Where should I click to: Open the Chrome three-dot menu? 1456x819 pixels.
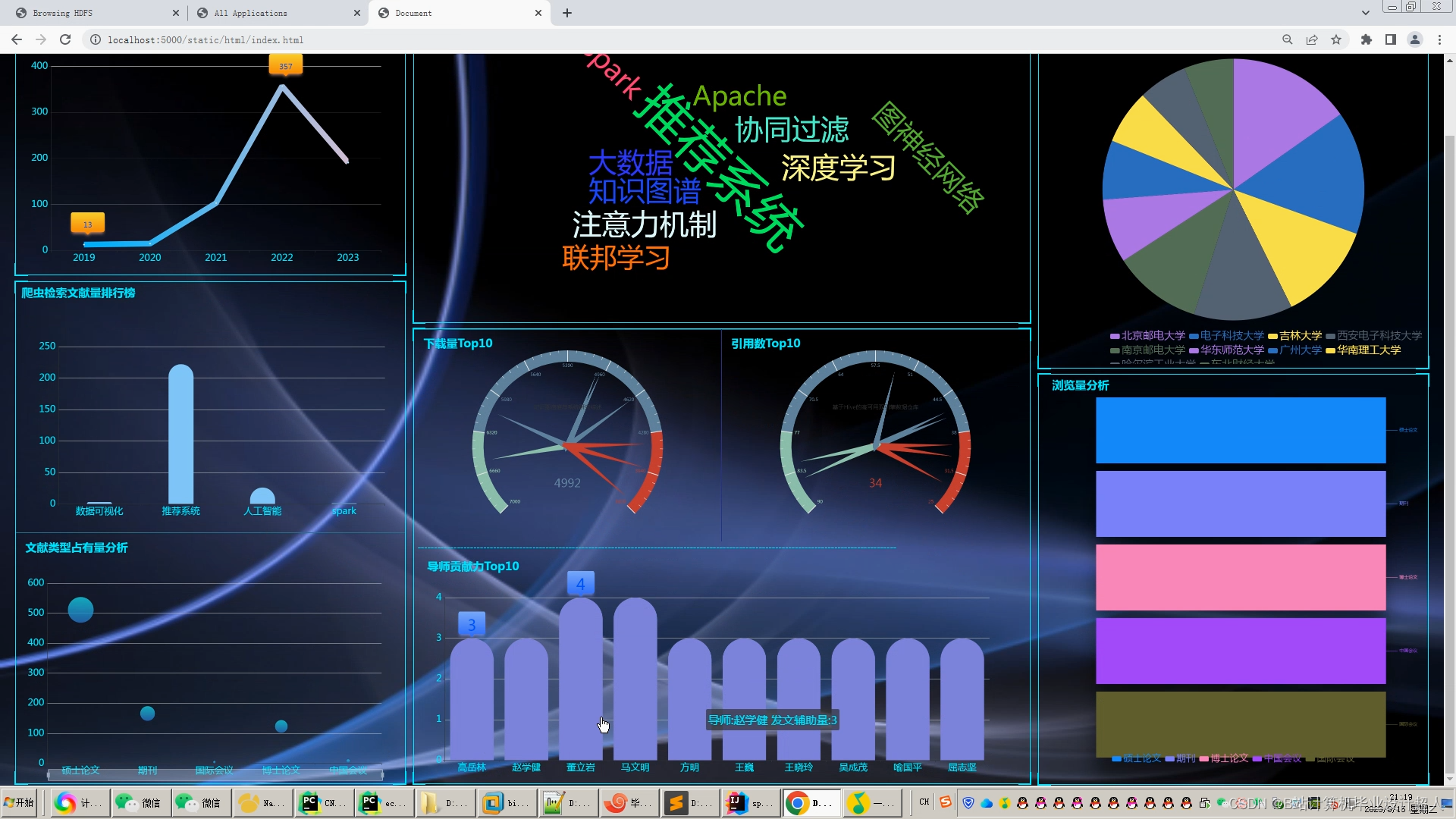point(1439,39)
